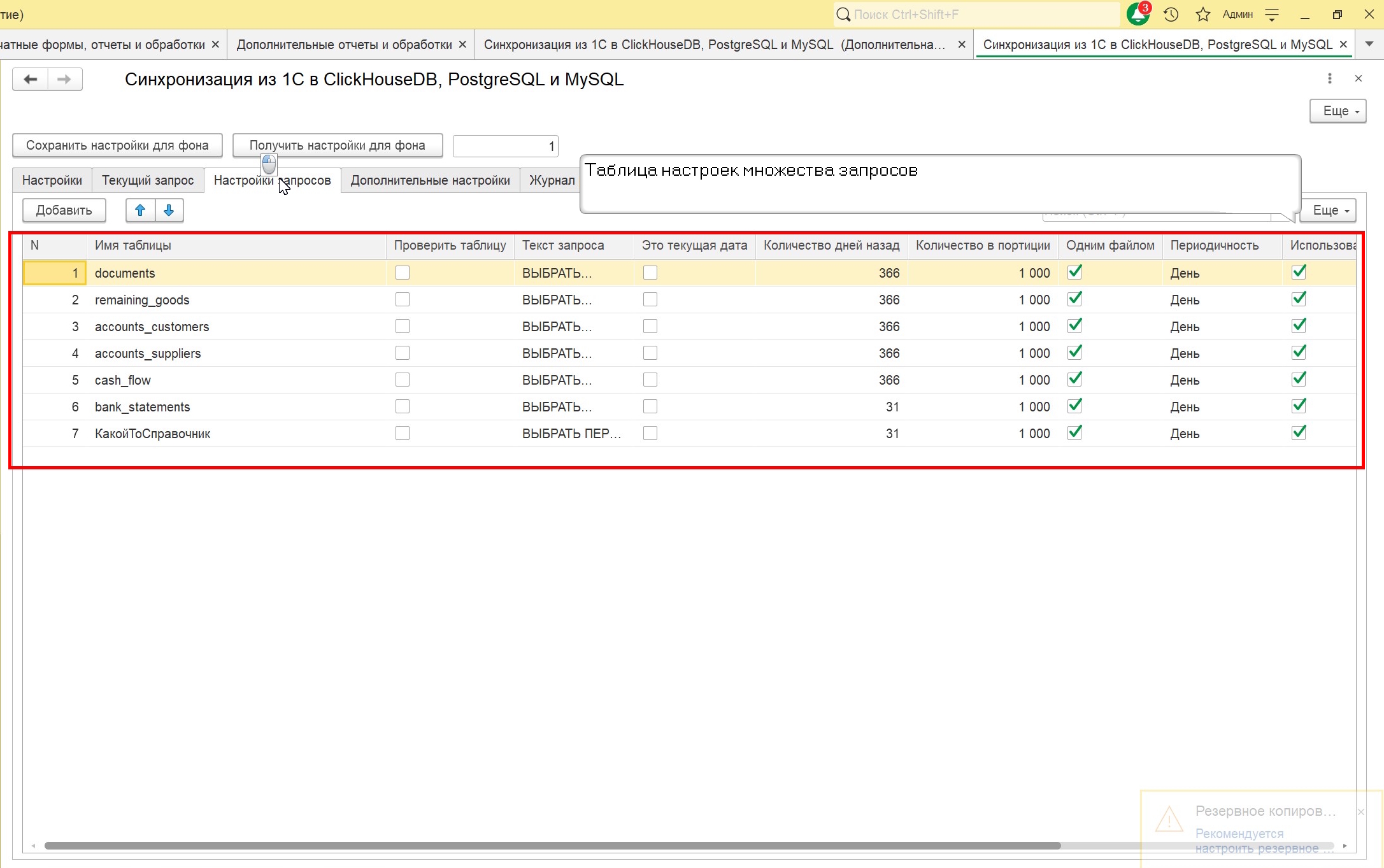Select the КакойТоСправочник row

click(689, 434)
